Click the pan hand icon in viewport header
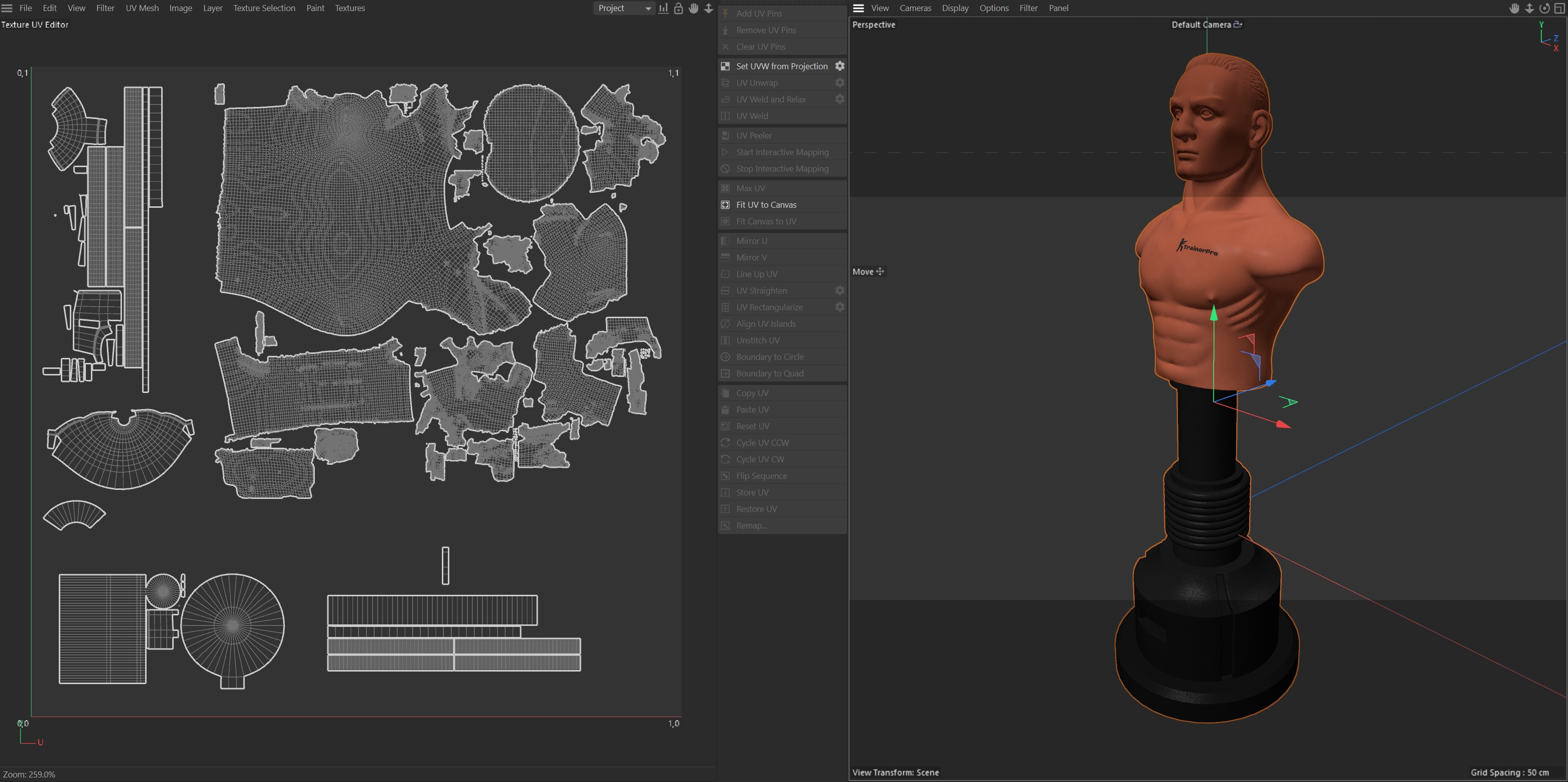Image resolution: width=1568 pixels, height=782 pixels. (x=1514, y=8)
